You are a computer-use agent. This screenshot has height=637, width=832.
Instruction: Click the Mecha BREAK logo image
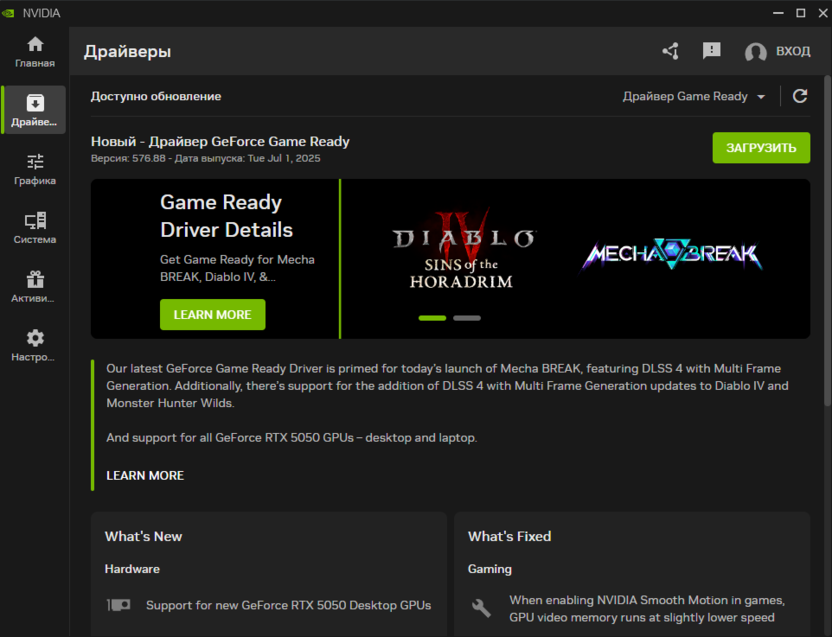(672, 255)
